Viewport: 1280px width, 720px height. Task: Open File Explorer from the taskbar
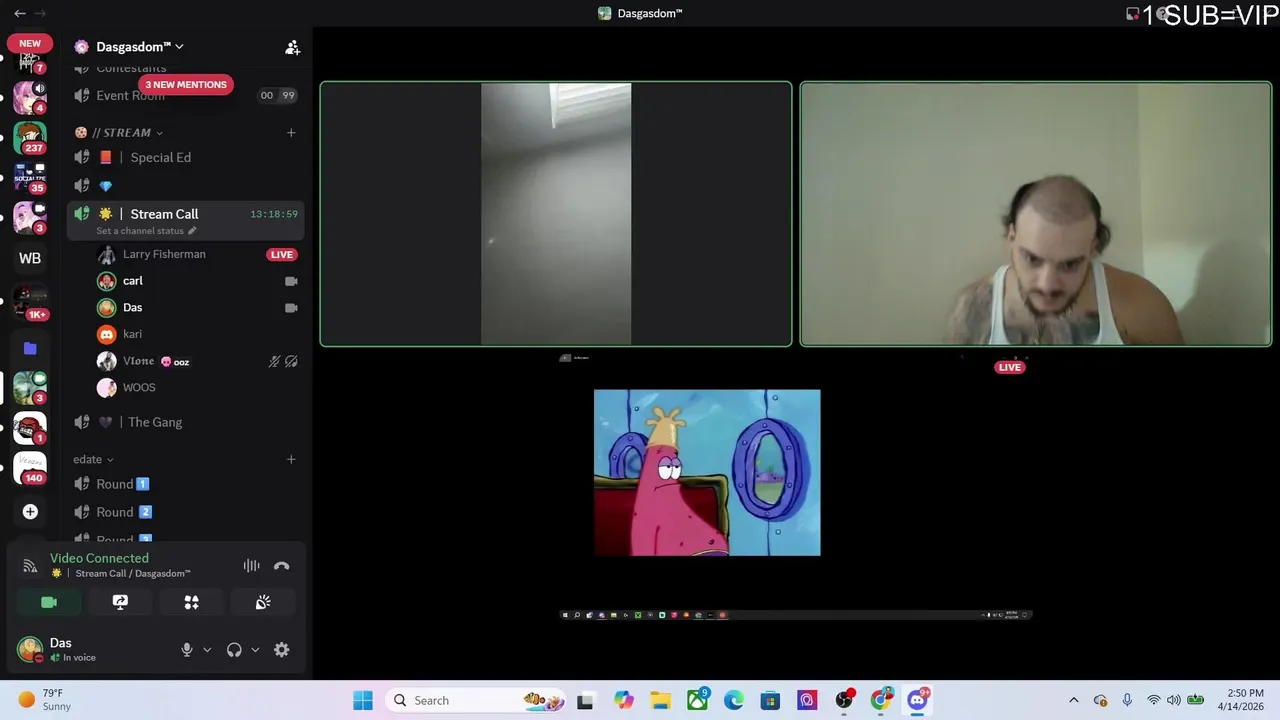660,700
